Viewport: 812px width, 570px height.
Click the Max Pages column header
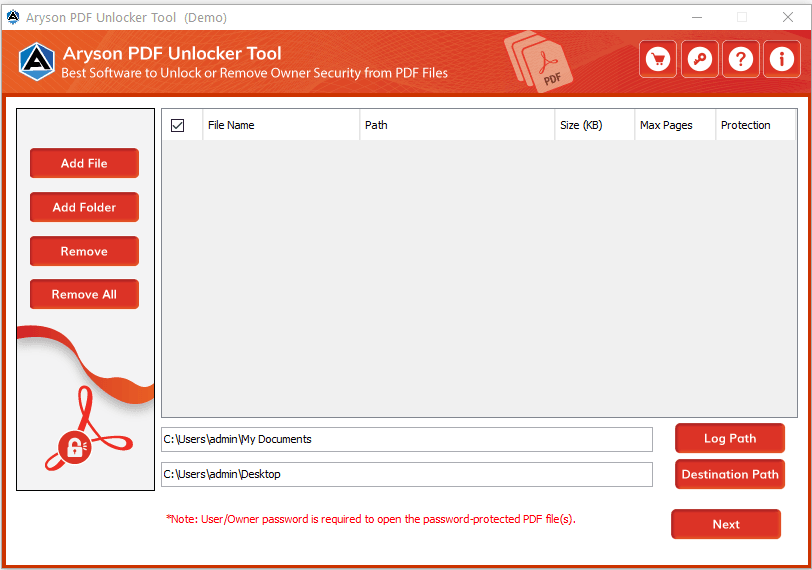point(675,125)
